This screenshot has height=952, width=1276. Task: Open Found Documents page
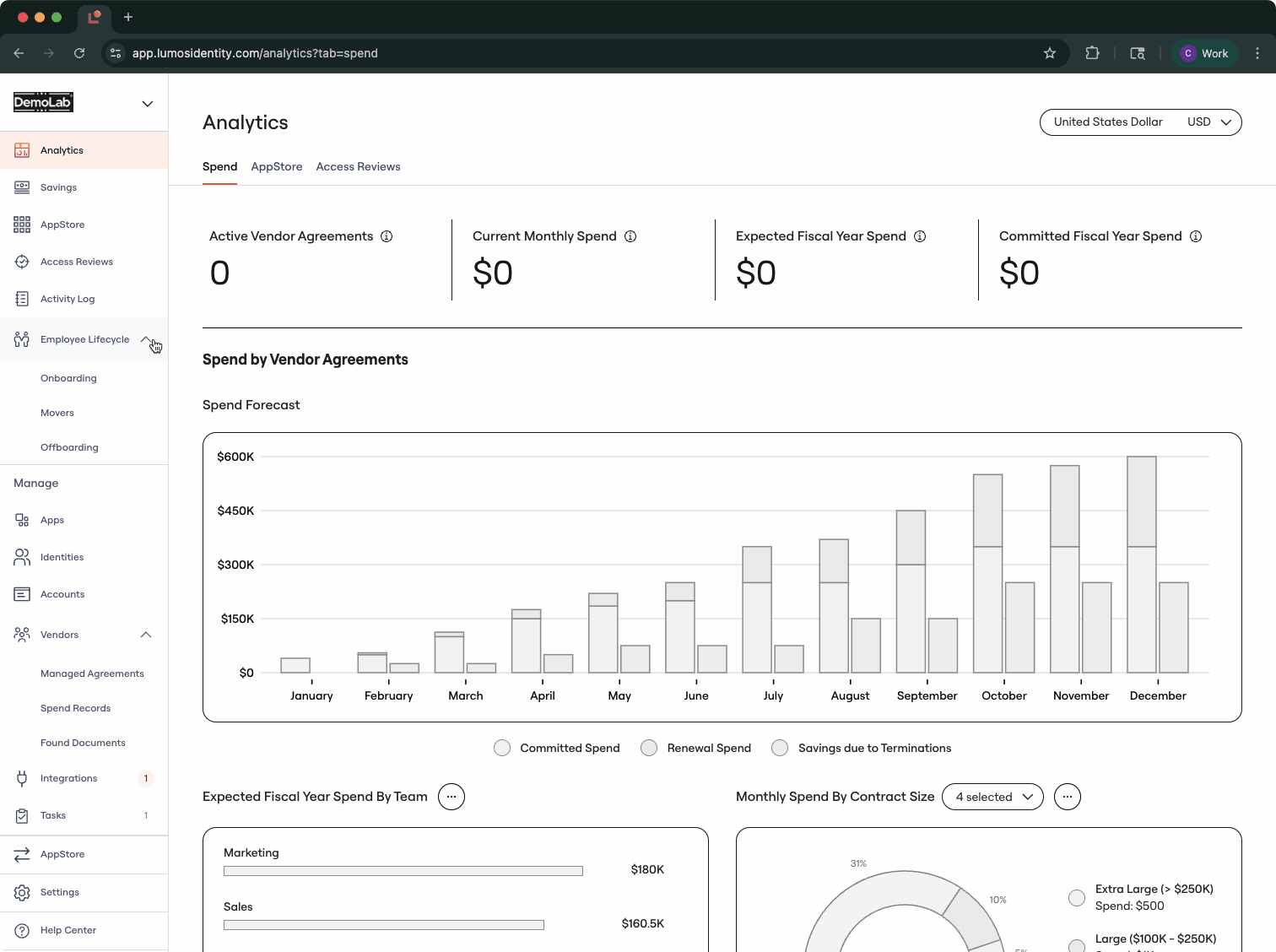(x=83, y=743)
